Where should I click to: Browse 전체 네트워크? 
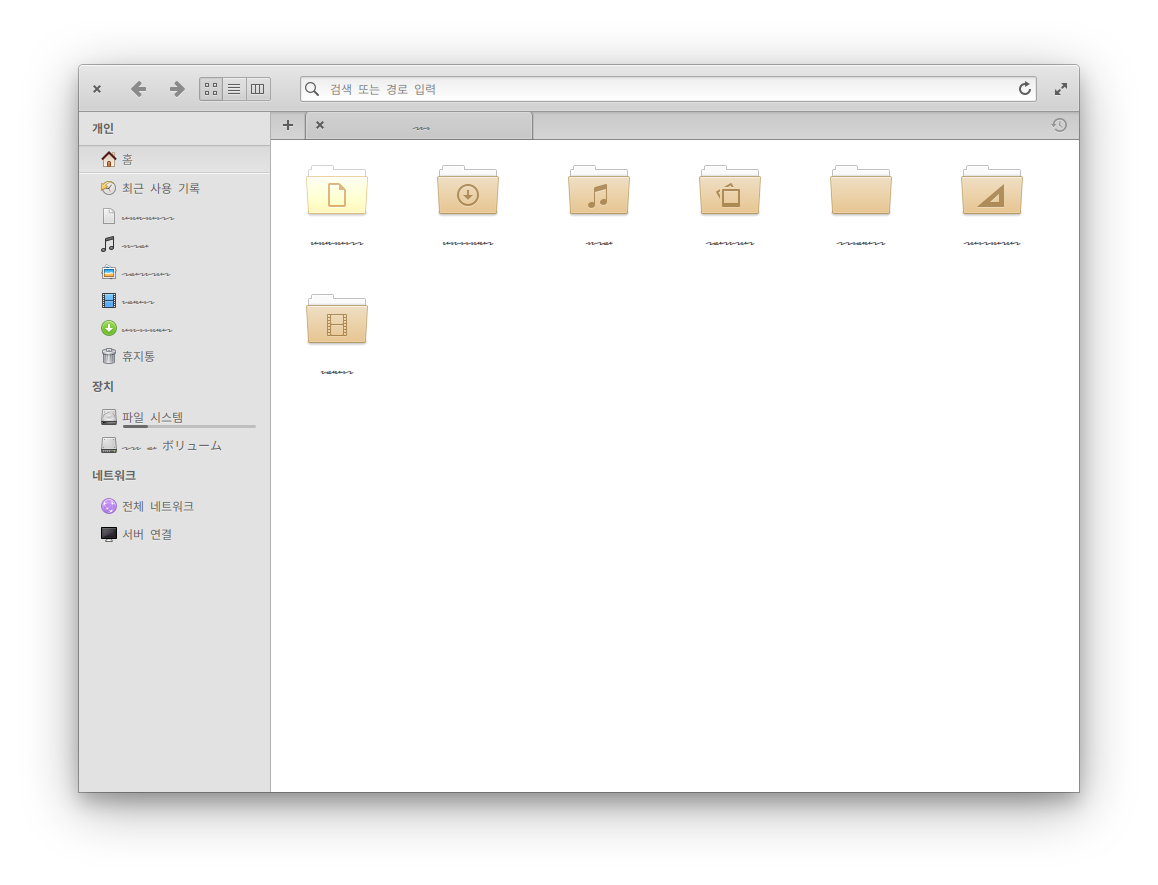[x=174, y=507]
